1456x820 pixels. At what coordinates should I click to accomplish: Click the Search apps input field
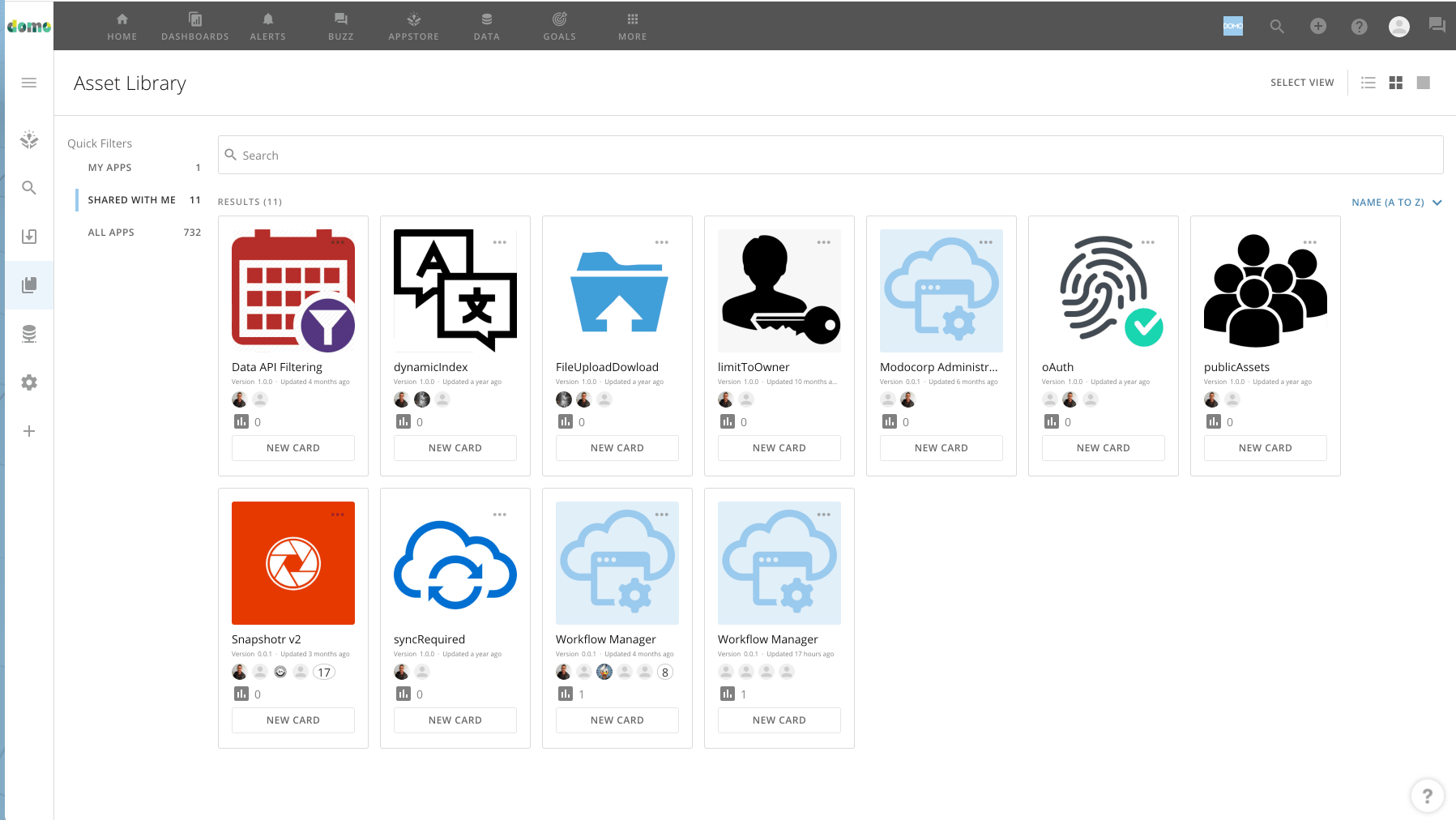tap(830, 155)
